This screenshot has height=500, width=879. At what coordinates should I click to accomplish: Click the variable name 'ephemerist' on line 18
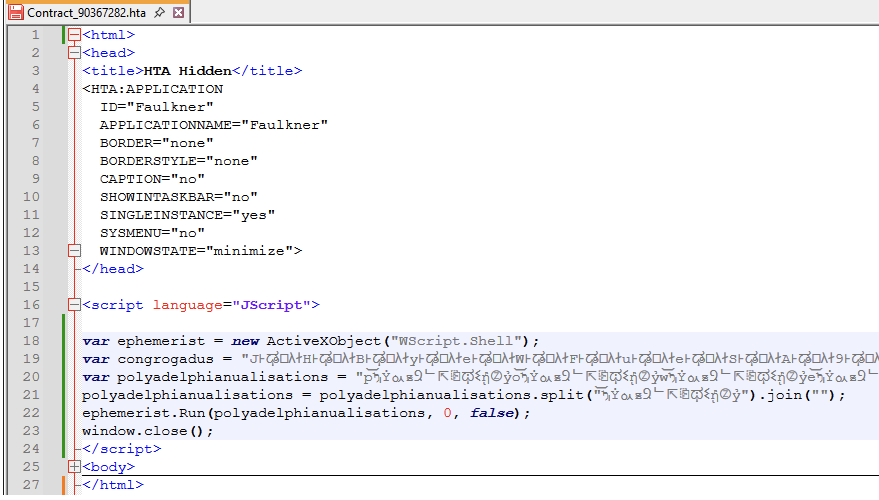[161, 341]
